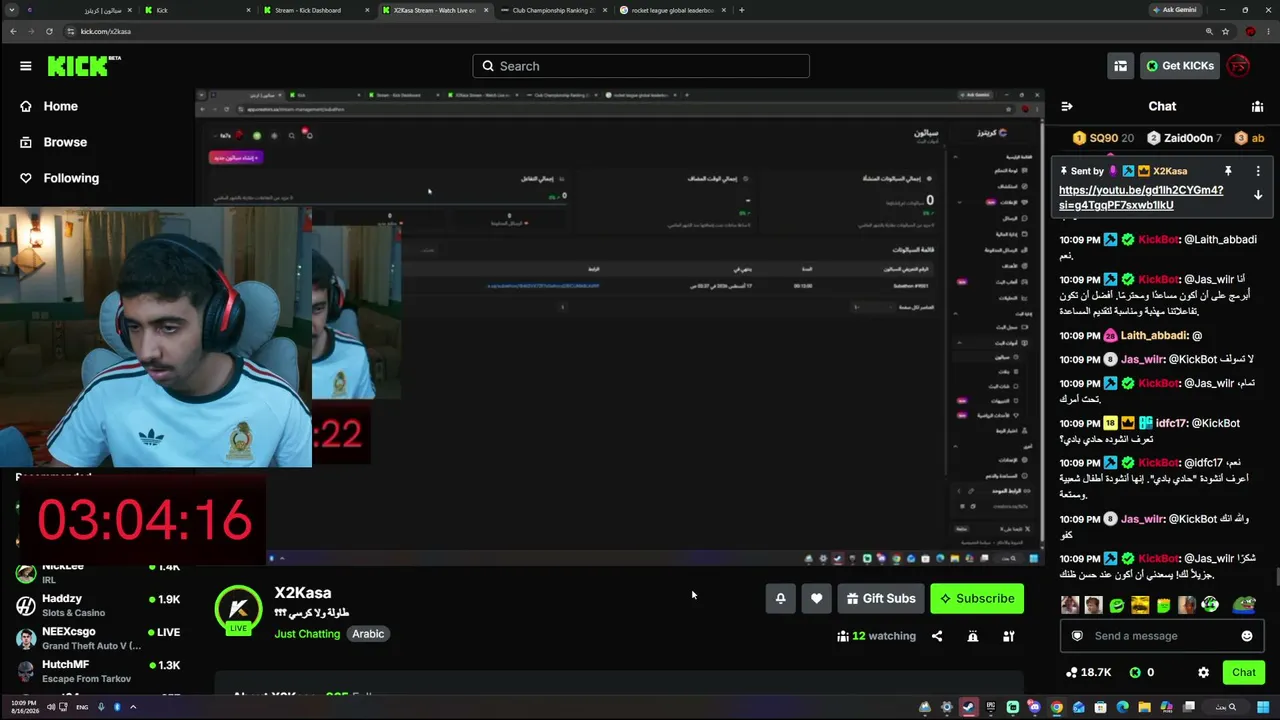Follow X2Kasa with the heart button
This screenshot has width=1280, height=720.
[x=816, y=598]
